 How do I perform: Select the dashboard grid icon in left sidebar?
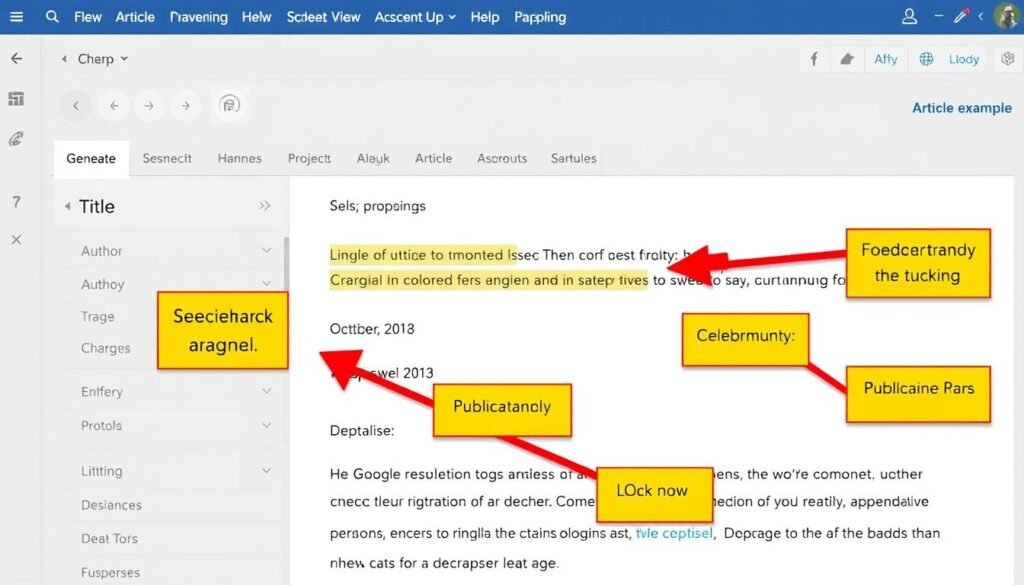[16, 98]
